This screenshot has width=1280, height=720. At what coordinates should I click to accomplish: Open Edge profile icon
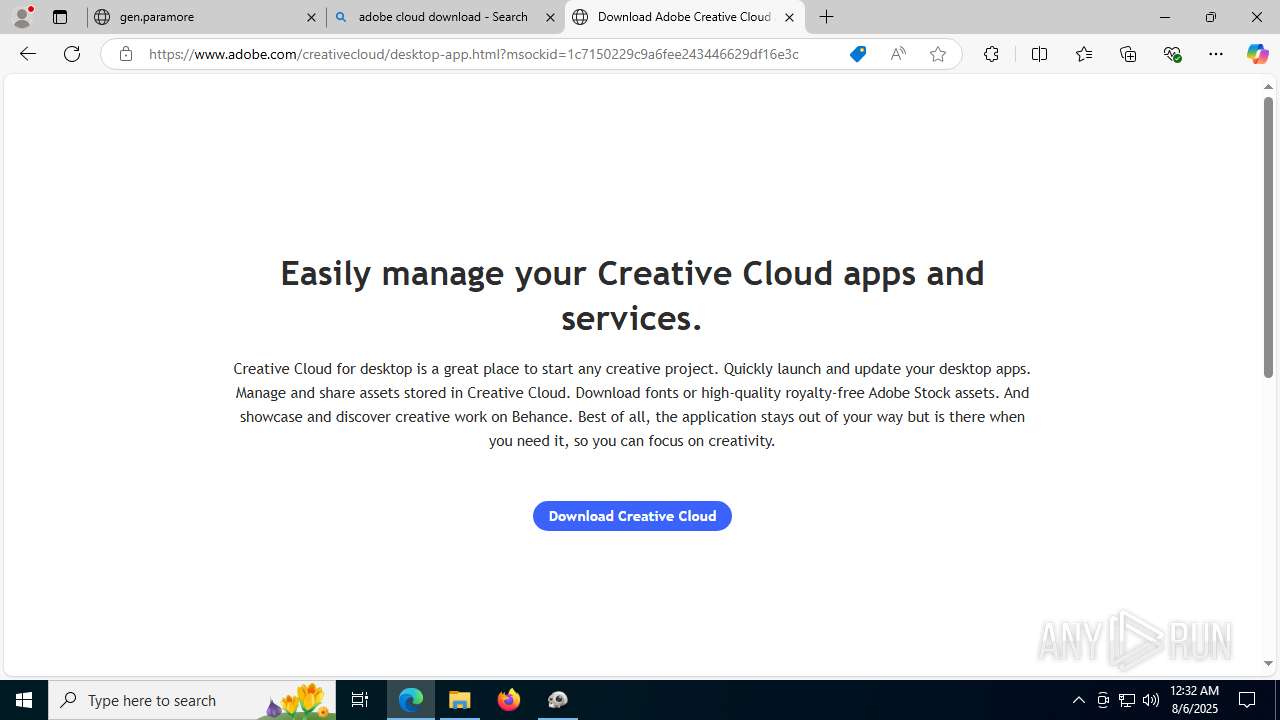[x=22, y=17]
